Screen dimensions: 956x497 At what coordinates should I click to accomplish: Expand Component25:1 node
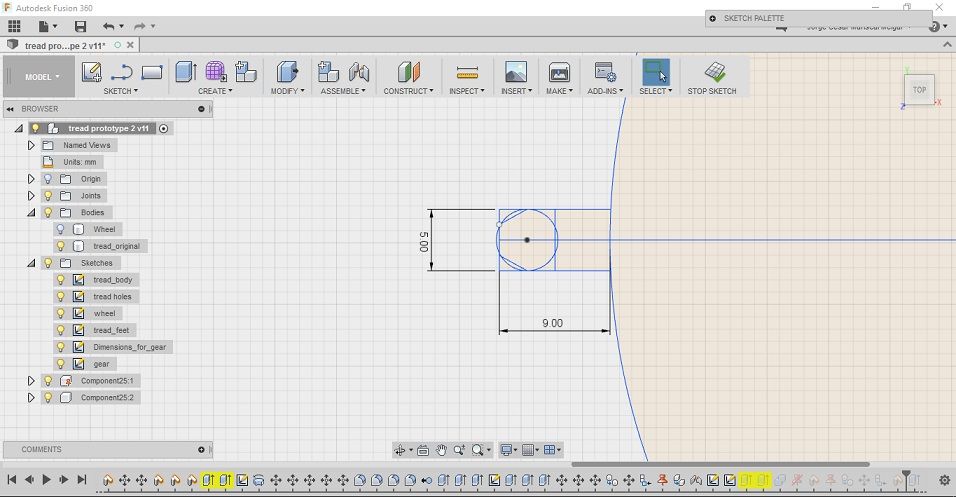tap(31, 381)
